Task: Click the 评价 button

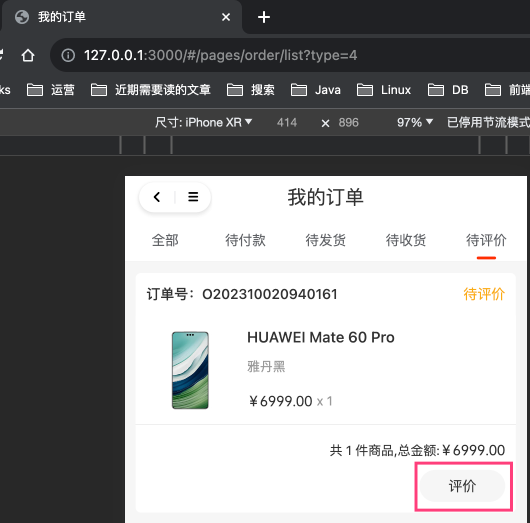Action: 462,486
